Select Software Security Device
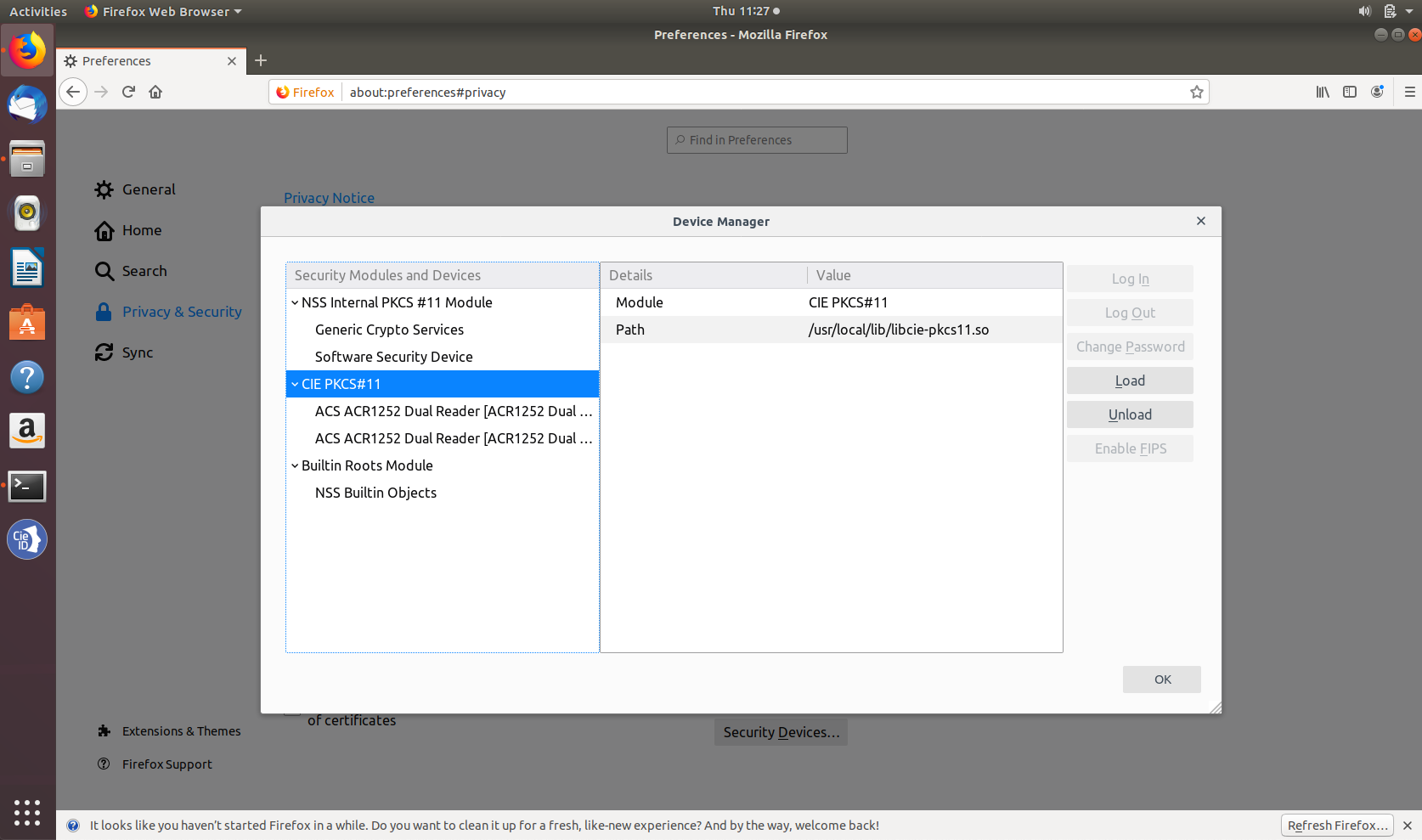The image size is (1422, 840). click(x=443, y=357)
